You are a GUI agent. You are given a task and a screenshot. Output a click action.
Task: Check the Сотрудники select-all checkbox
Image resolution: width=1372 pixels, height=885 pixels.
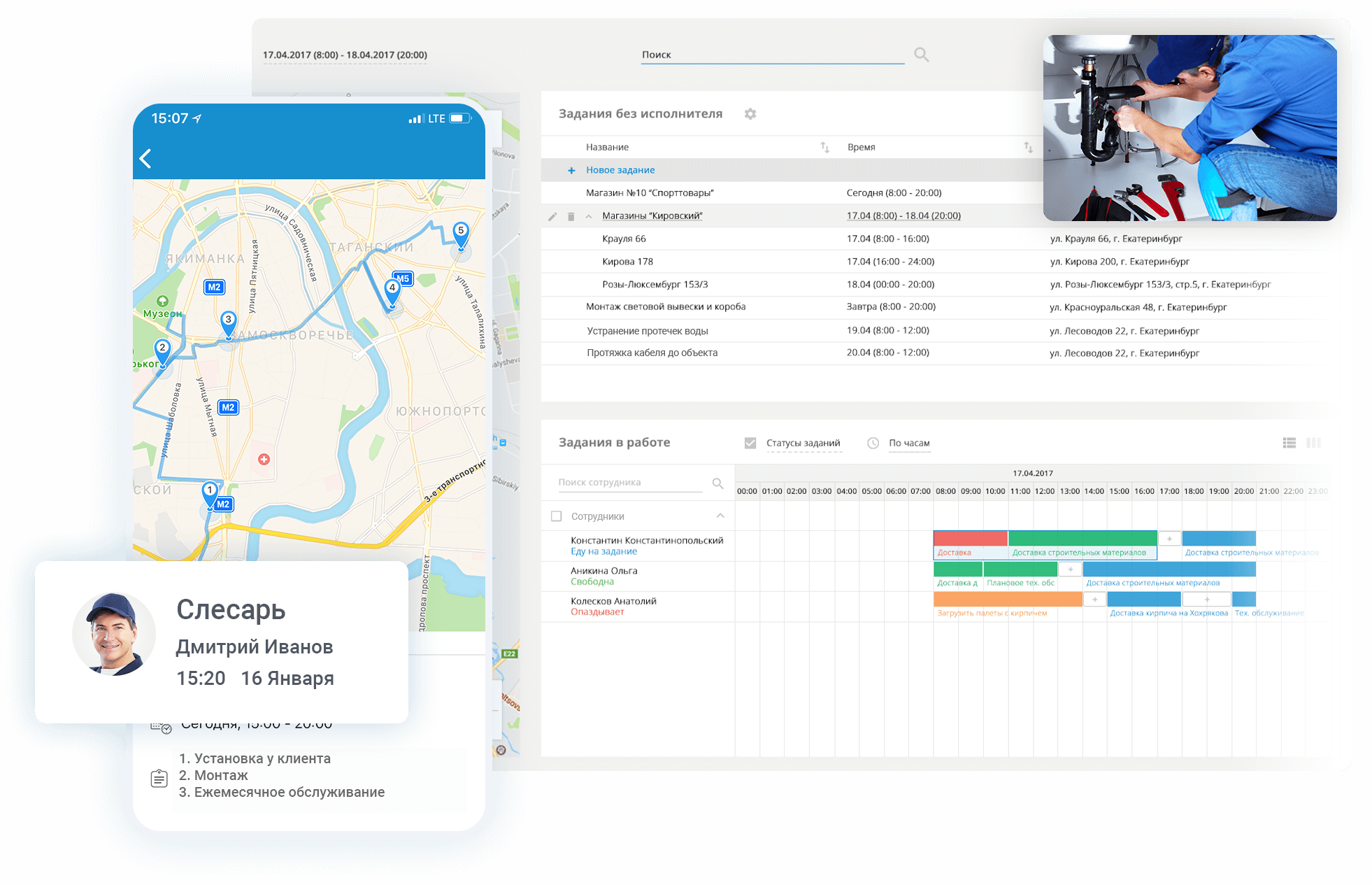[557, 516]
